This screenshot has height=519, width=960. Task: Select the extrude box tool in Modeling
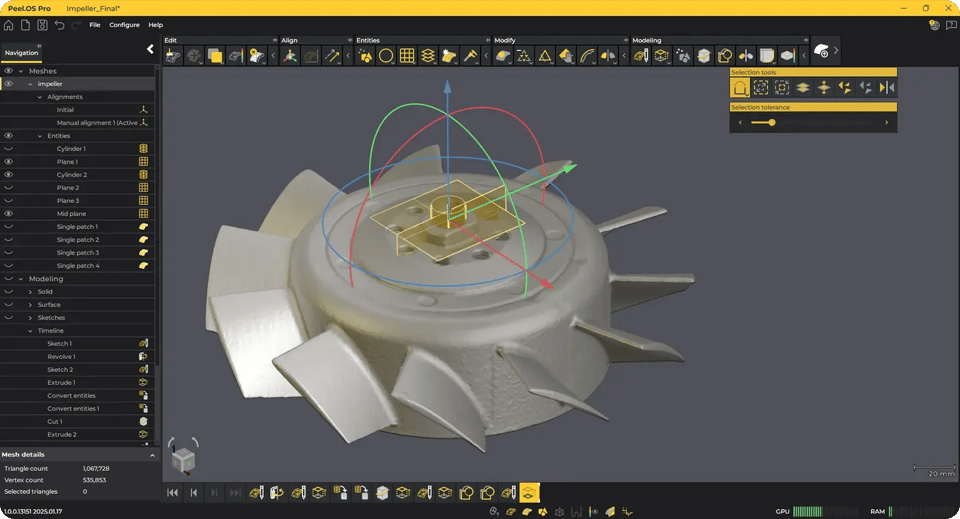pos(661,56)
